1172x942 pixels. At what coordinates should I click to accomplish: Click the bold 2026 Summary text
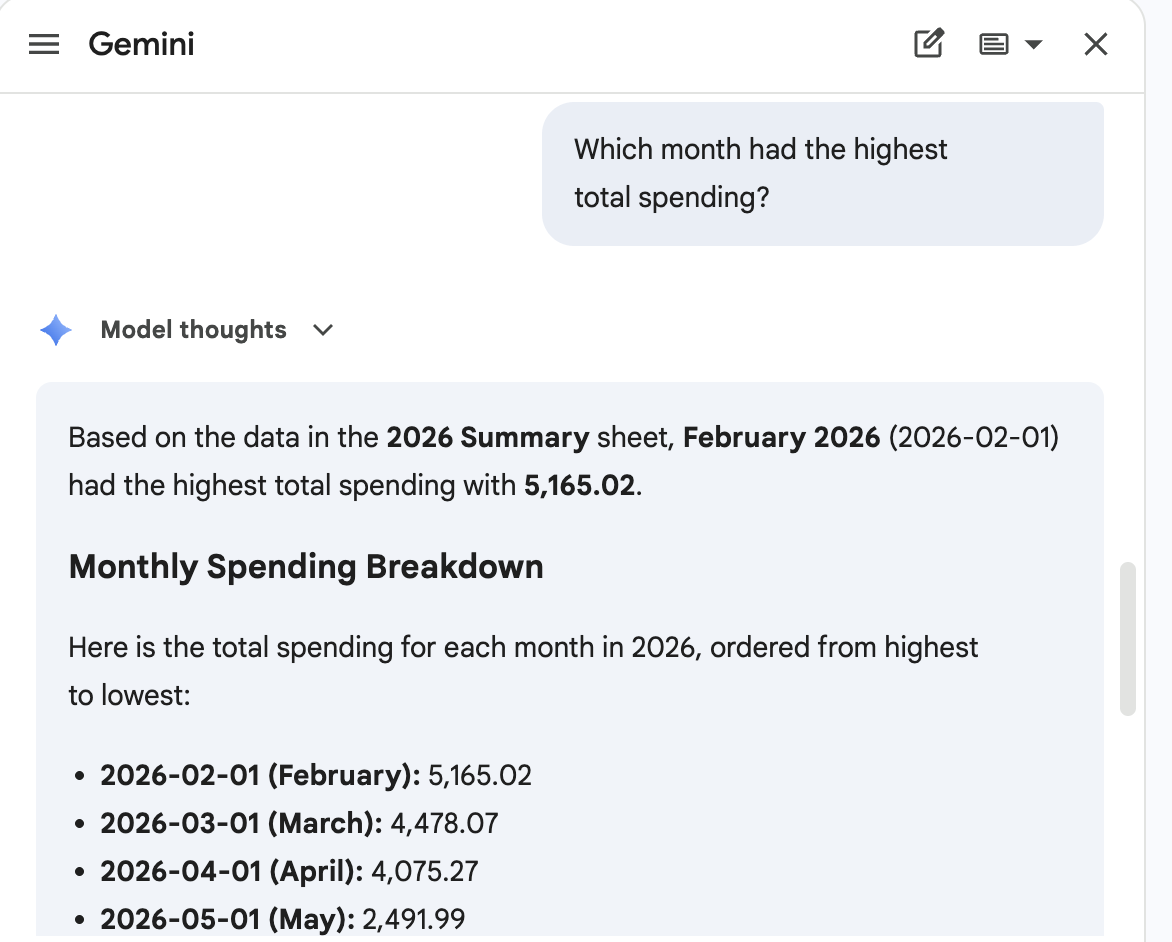487,437
